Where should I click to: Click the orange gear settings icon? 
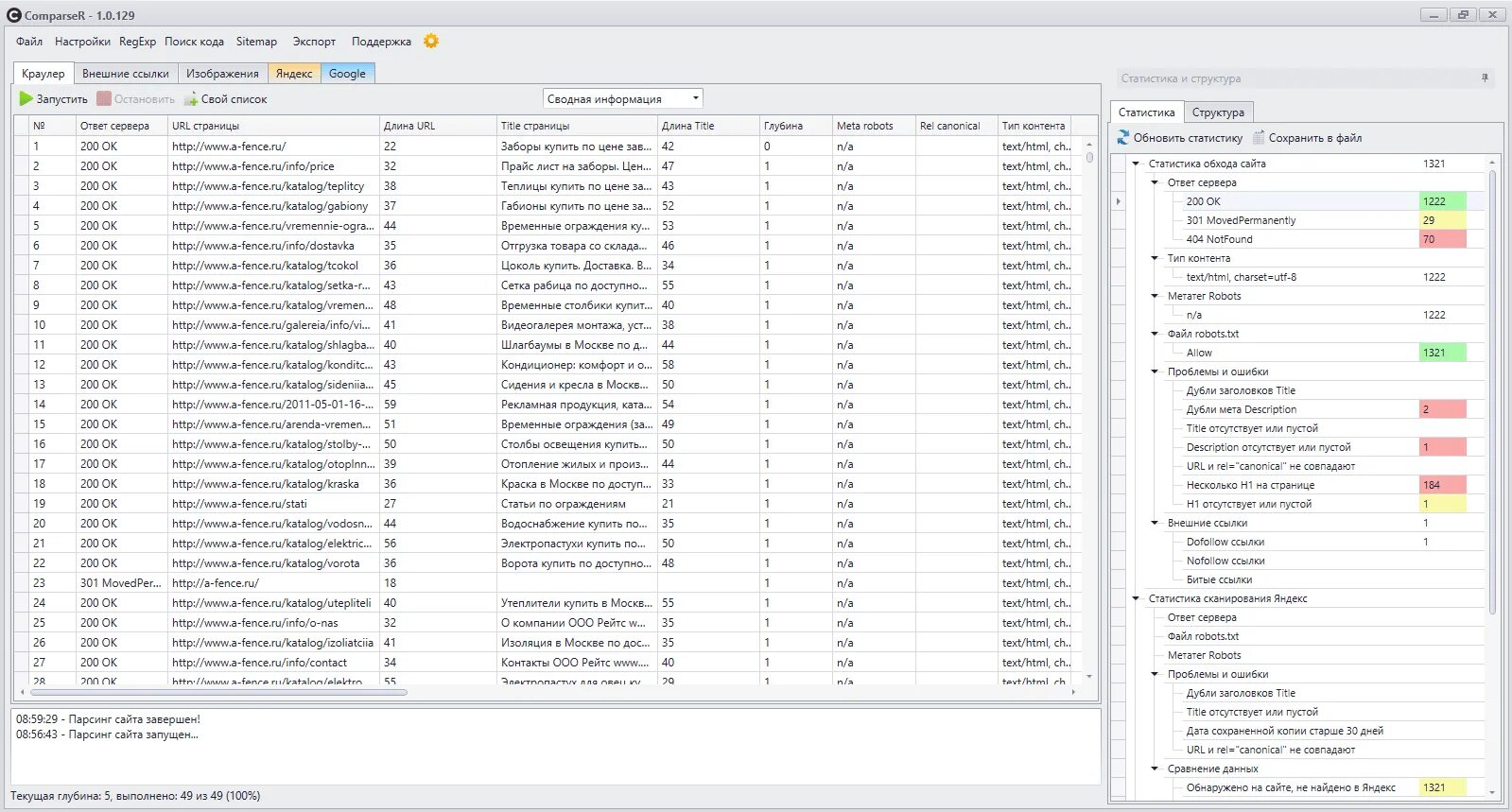[431, 41]
